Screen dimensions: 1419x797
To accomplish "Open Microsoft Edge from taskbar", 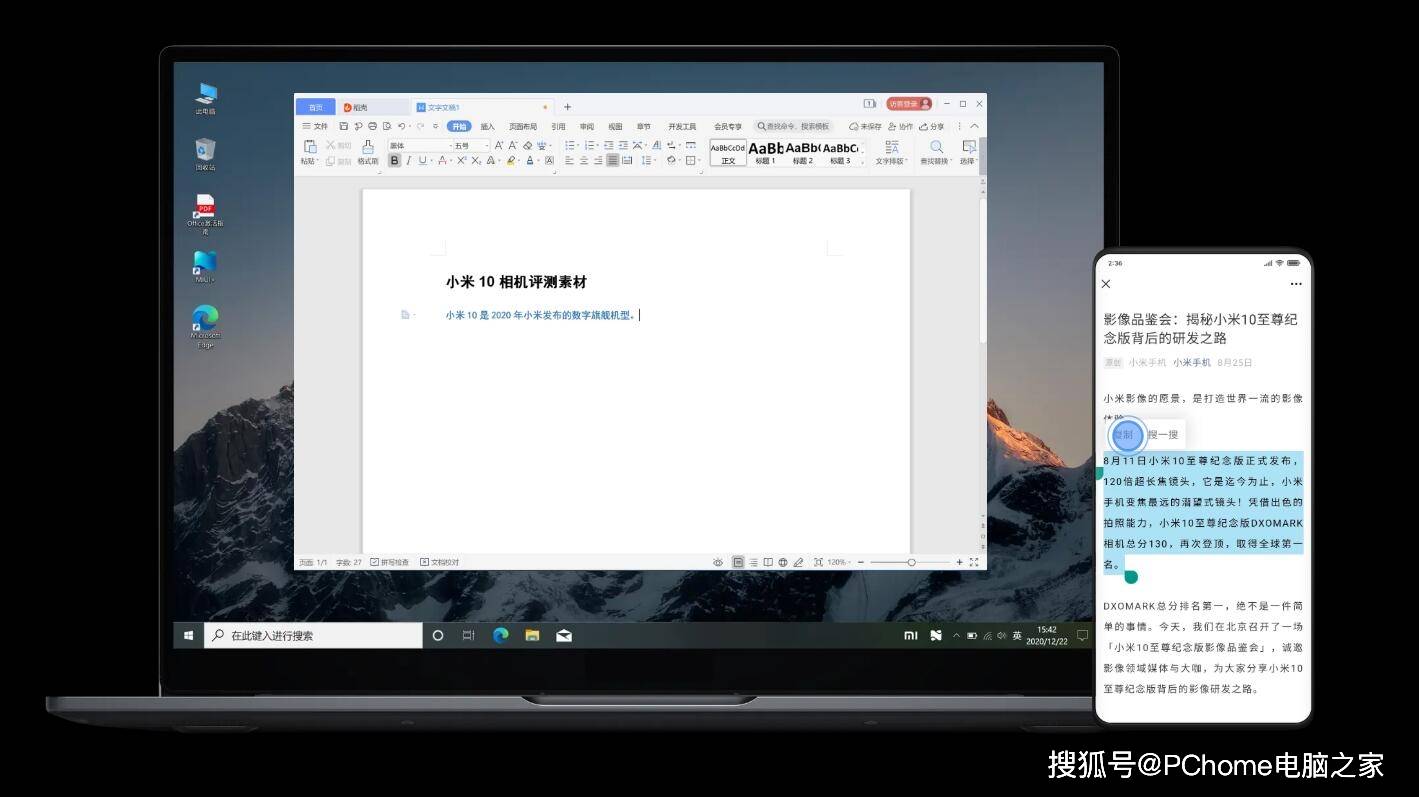I will point(500,635).
